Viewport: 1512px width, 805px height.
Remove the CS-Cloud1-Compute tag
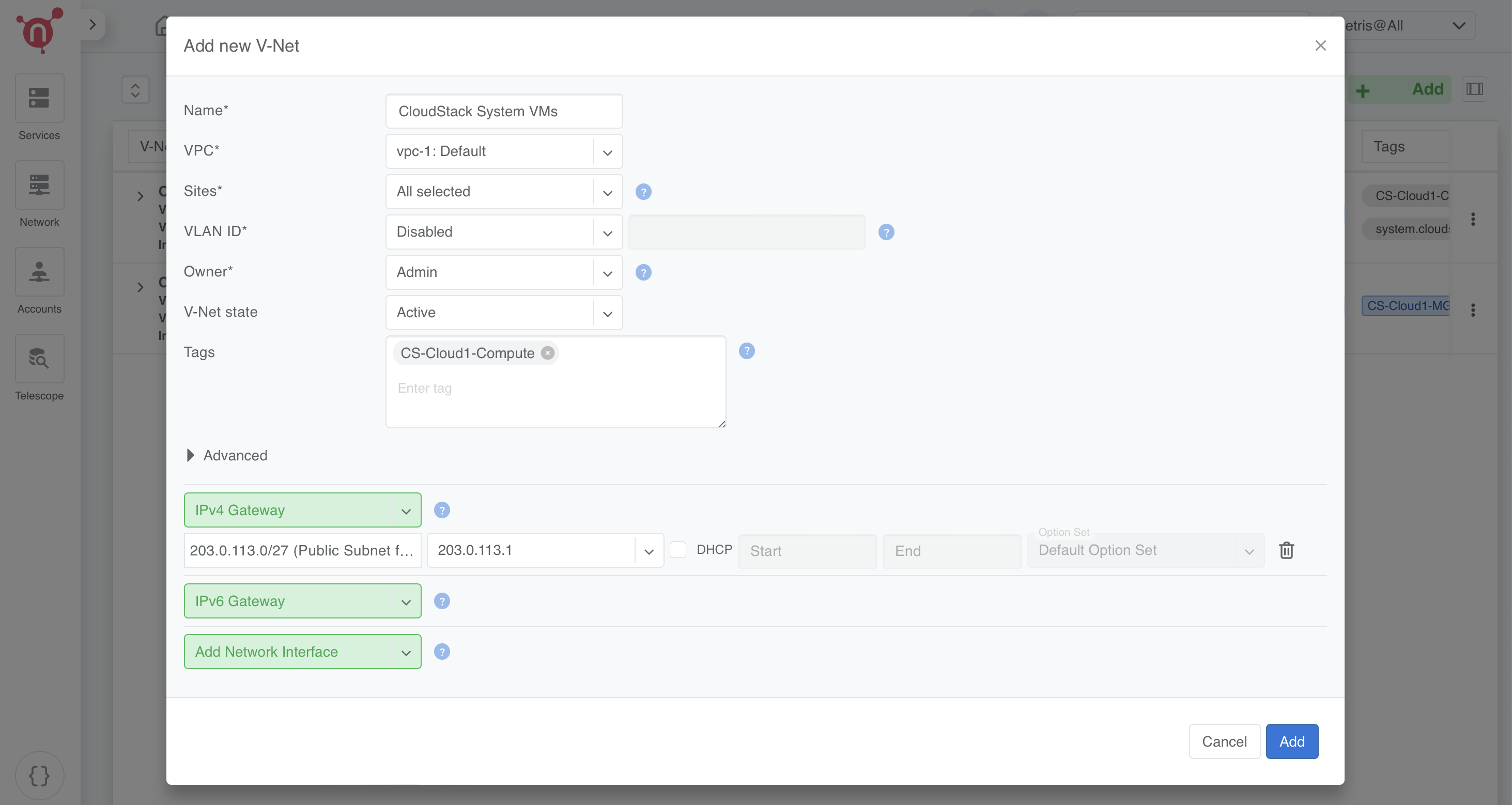tap(547, 352)
